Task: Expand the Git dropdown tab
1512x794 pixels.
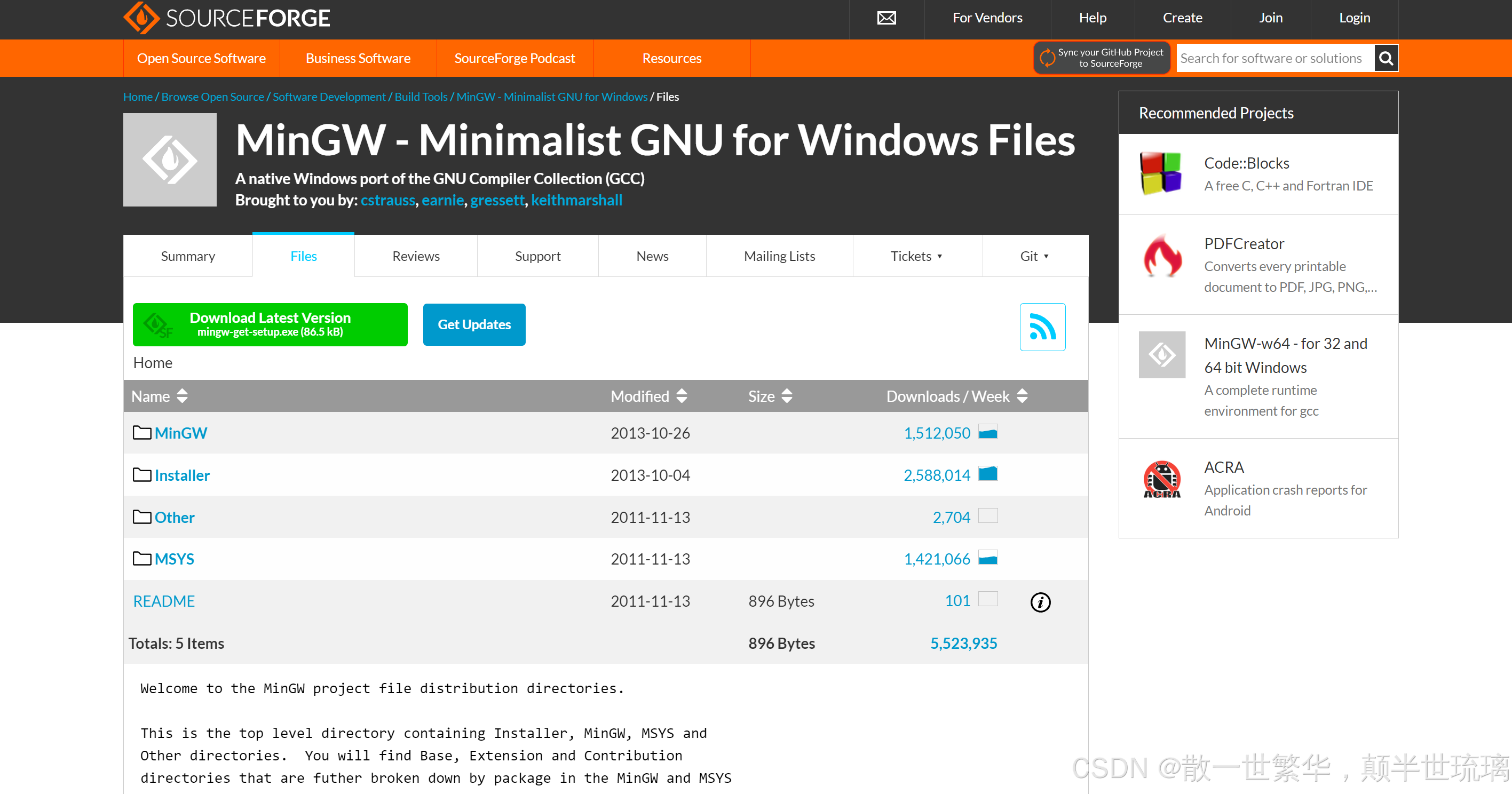Action: point(1035,256)
